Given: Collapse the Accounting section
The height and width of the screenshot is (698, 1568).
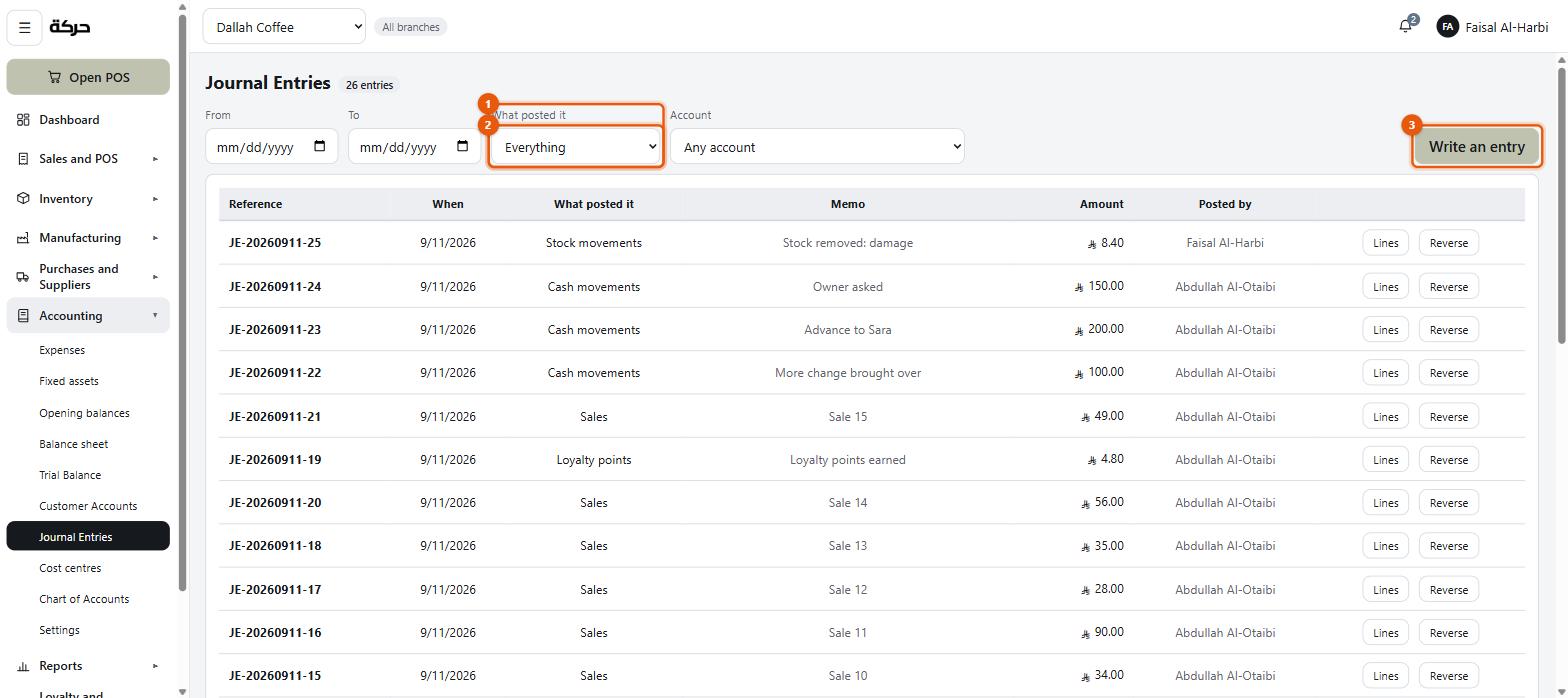Looking at the screenshot, I should pos(88,316).
